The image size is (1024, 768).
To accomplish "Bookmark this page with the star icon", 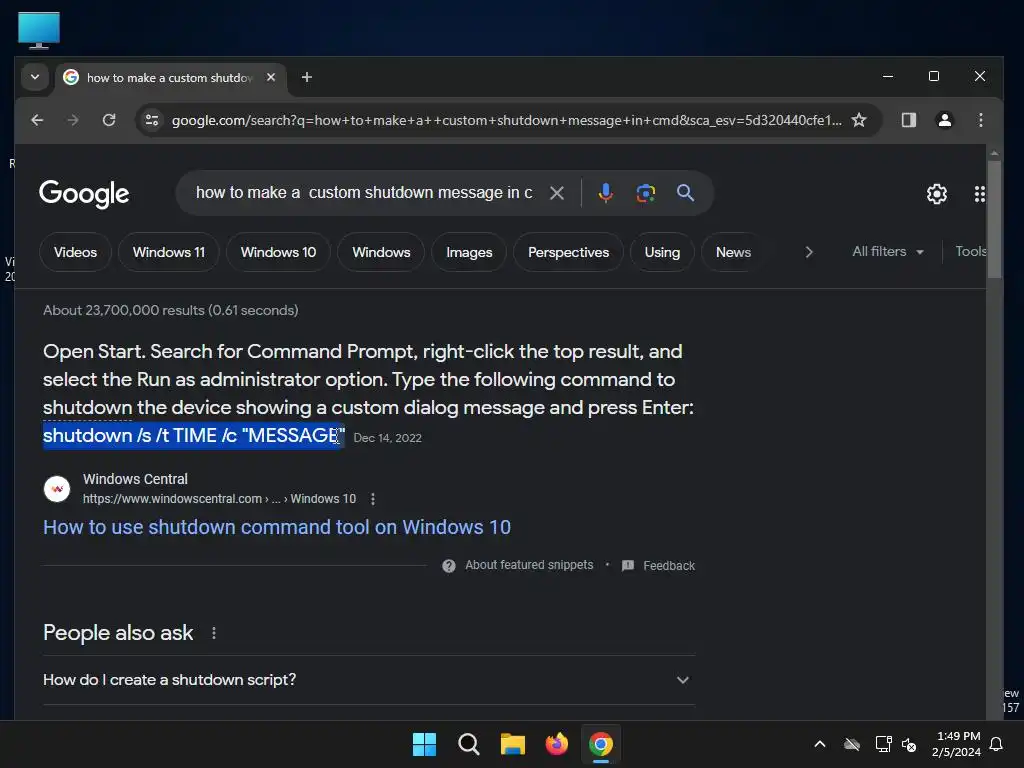I will [x=859, y=120].
